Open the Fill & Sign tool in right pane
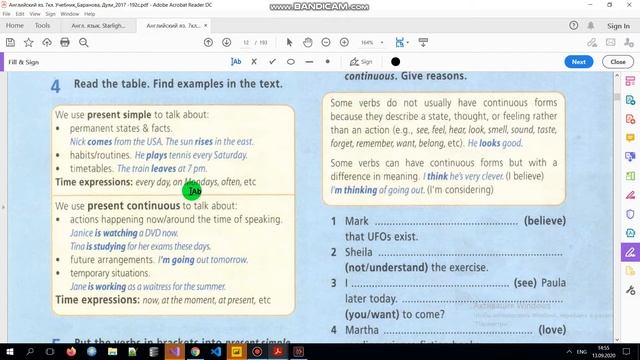Viewport: 640px width, 360px height. (x=630, y=252)
